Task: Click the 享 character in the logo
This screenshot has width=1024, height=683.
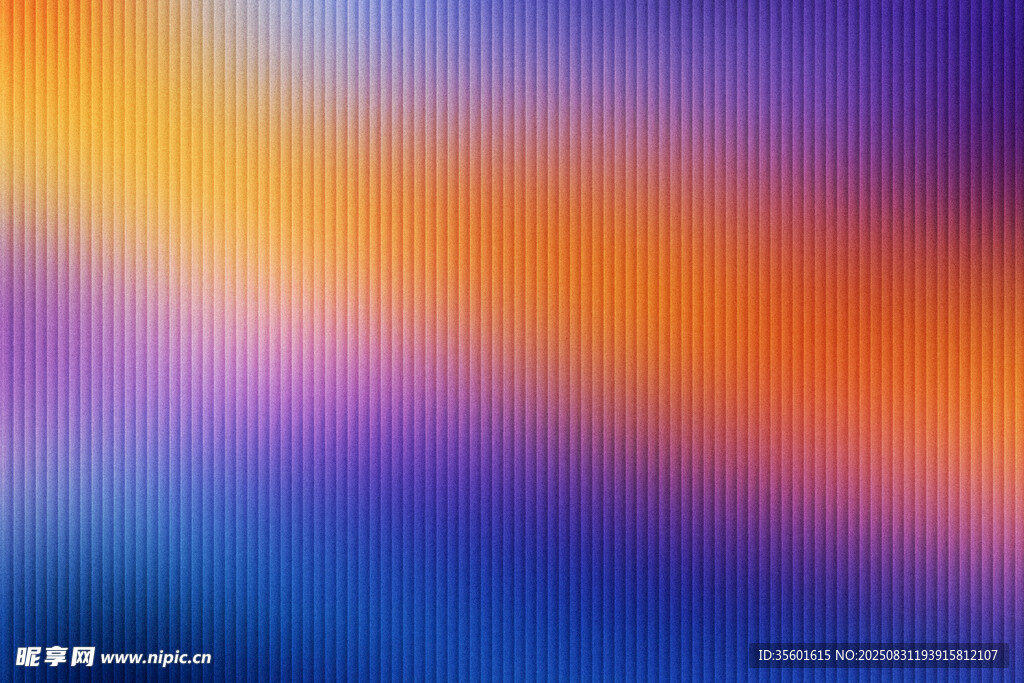Action: coord(56,657)
